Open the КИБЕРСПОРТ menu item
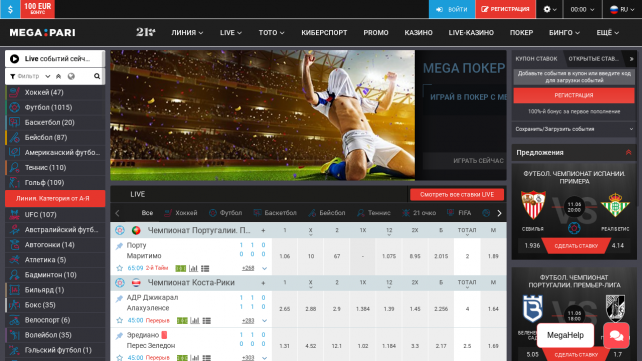Viewport: 642px width, 361px height. 324,32
